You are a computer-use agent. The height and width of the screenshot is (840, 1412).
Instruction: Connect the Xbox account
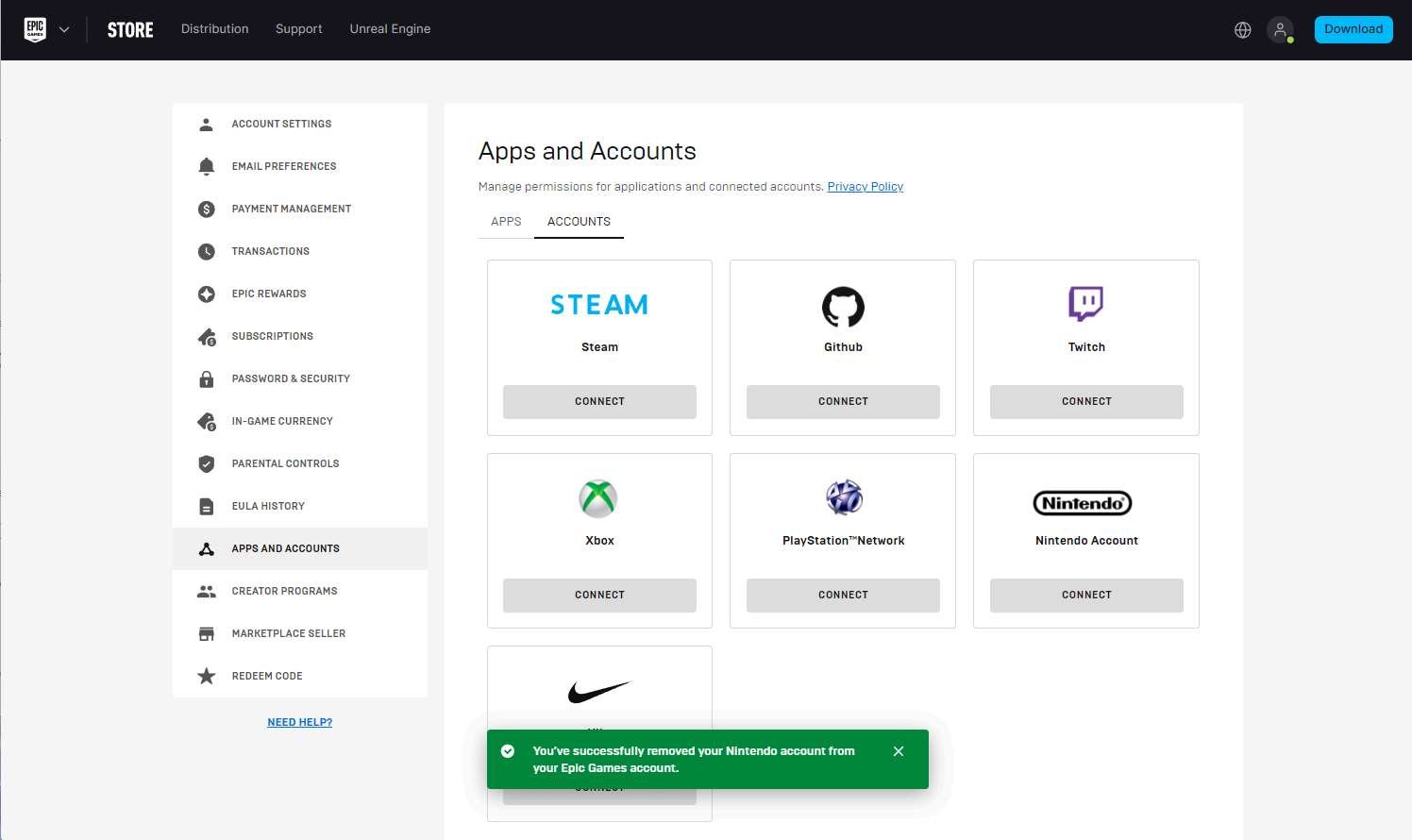[599, 595]
